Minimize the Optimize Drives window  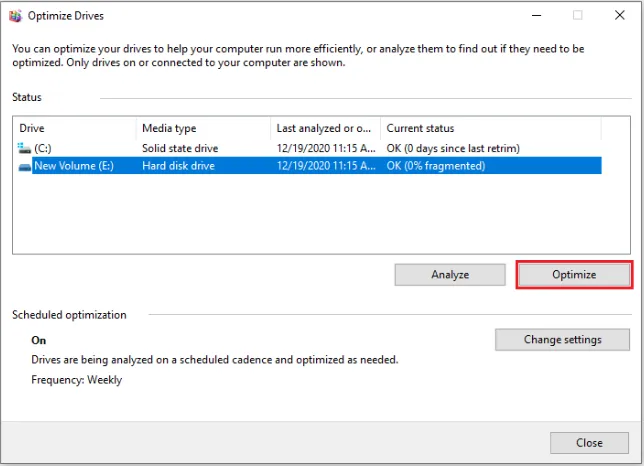(536, 16)
